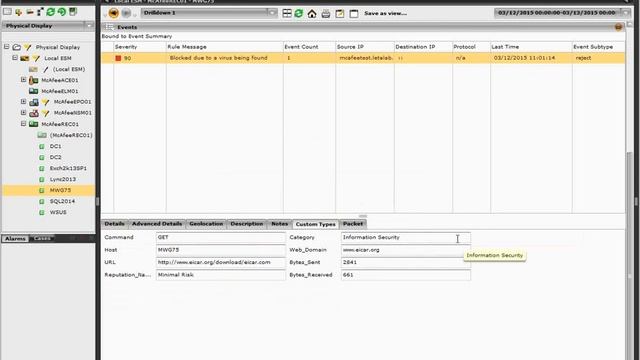Switch to the Cases tab

pos(42,238)
